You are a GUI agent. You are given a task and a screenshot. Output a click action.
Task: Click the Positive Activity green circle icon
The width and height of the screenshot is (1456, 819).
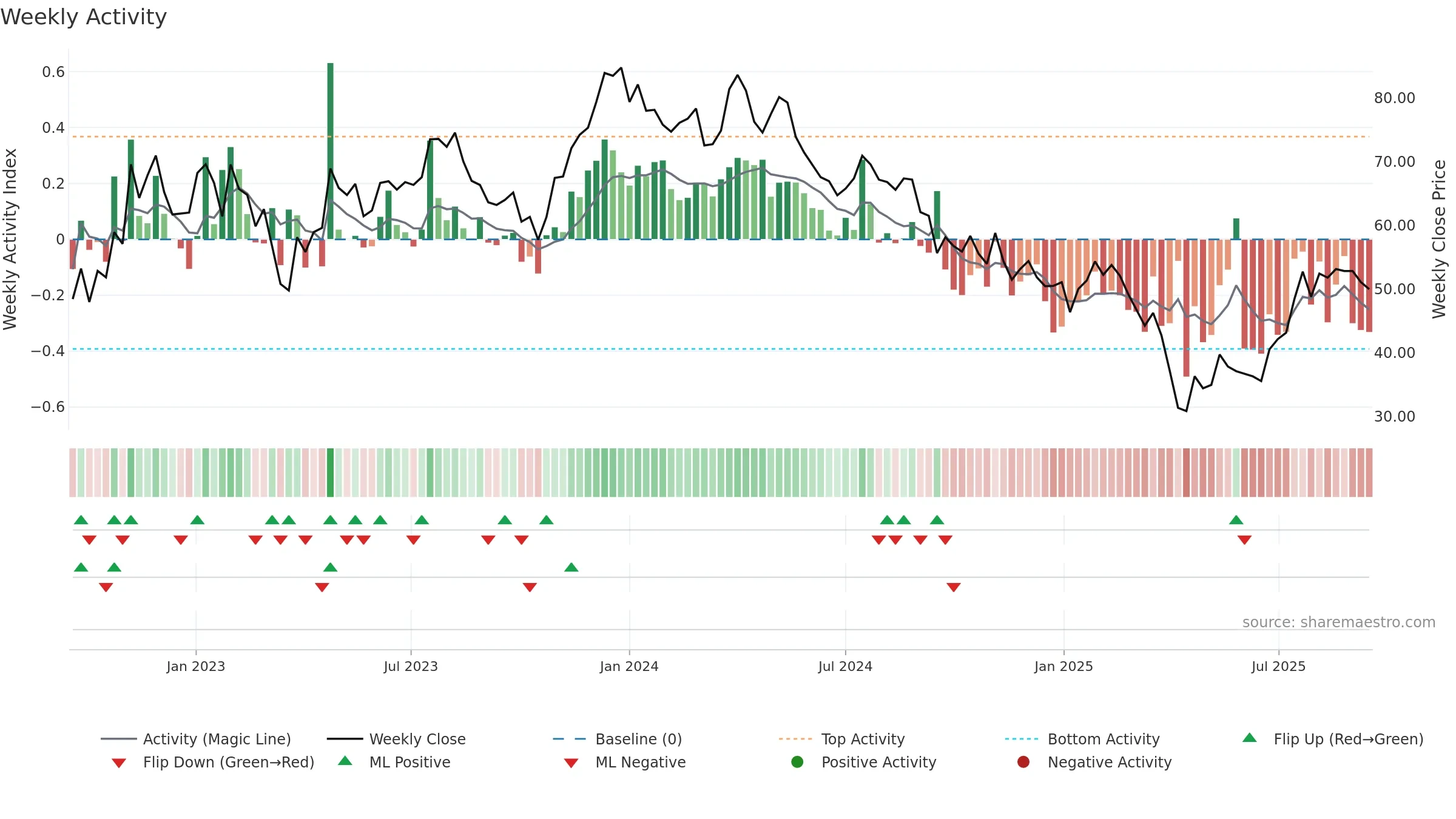point(798,762)
